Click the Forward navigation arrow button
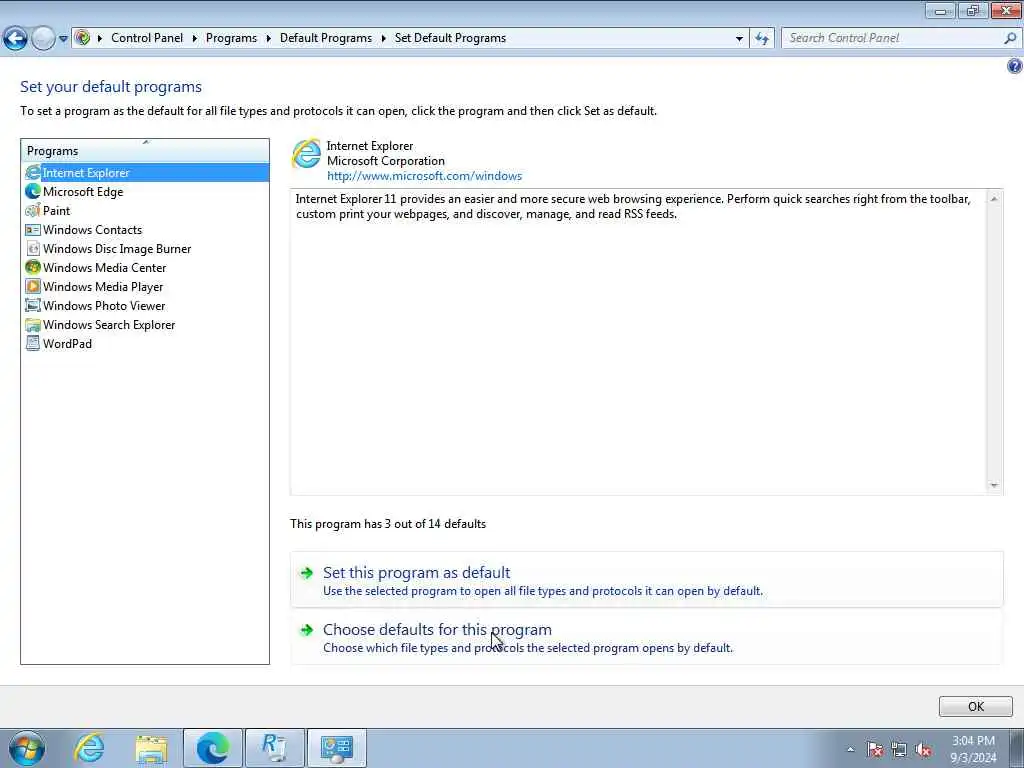1024x768 pixels. [43, 38]
